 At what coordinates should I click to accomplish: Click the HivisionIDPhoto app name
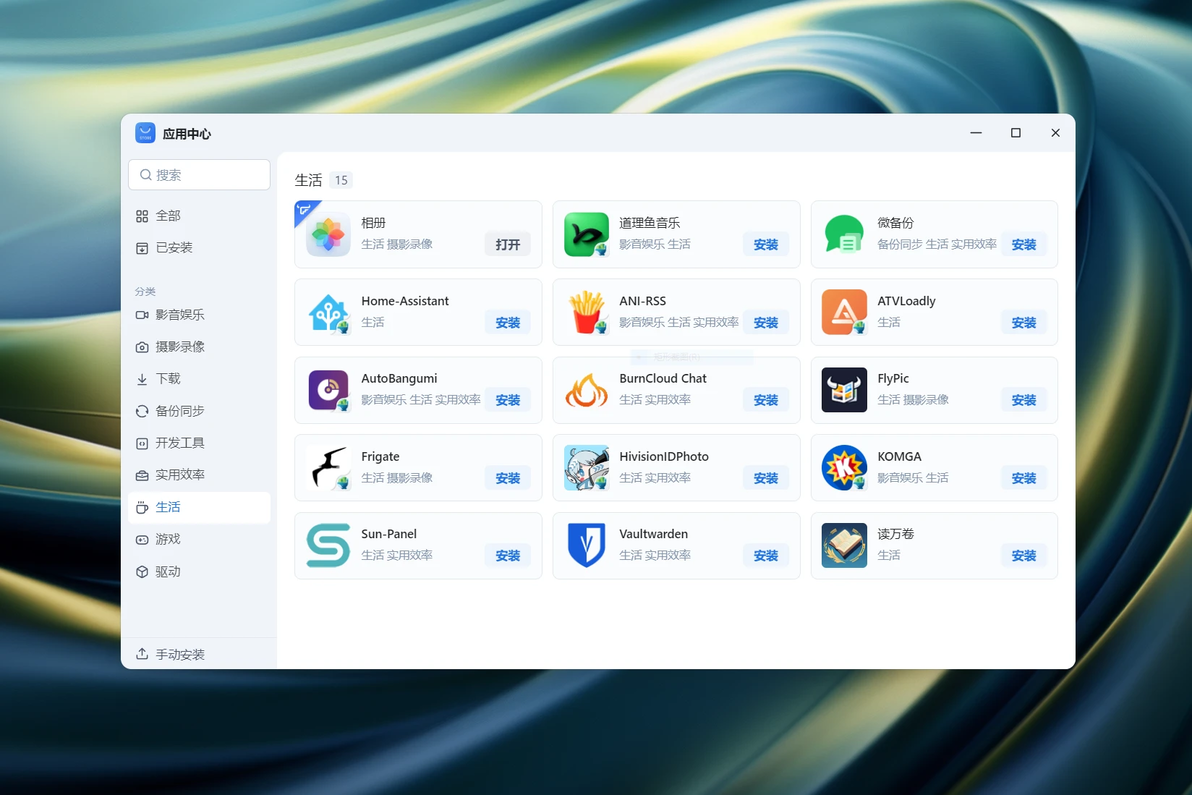(664, 457)
